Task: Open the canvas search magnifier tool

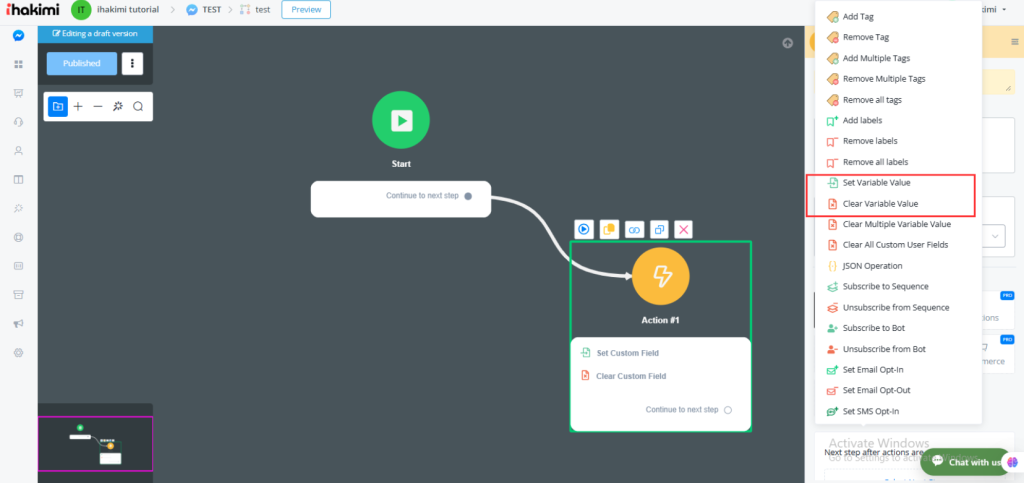Action: pyautogui.click(x=138, y=107)
